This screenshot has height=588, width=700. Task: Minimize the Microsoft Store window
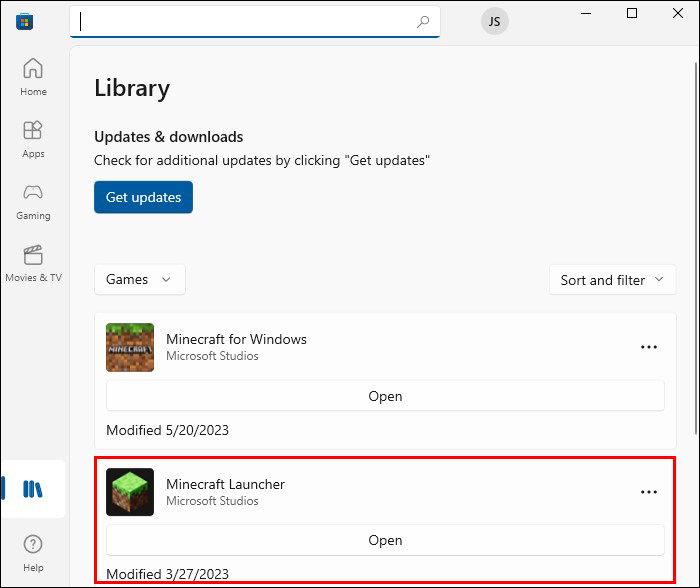[586, 13]
